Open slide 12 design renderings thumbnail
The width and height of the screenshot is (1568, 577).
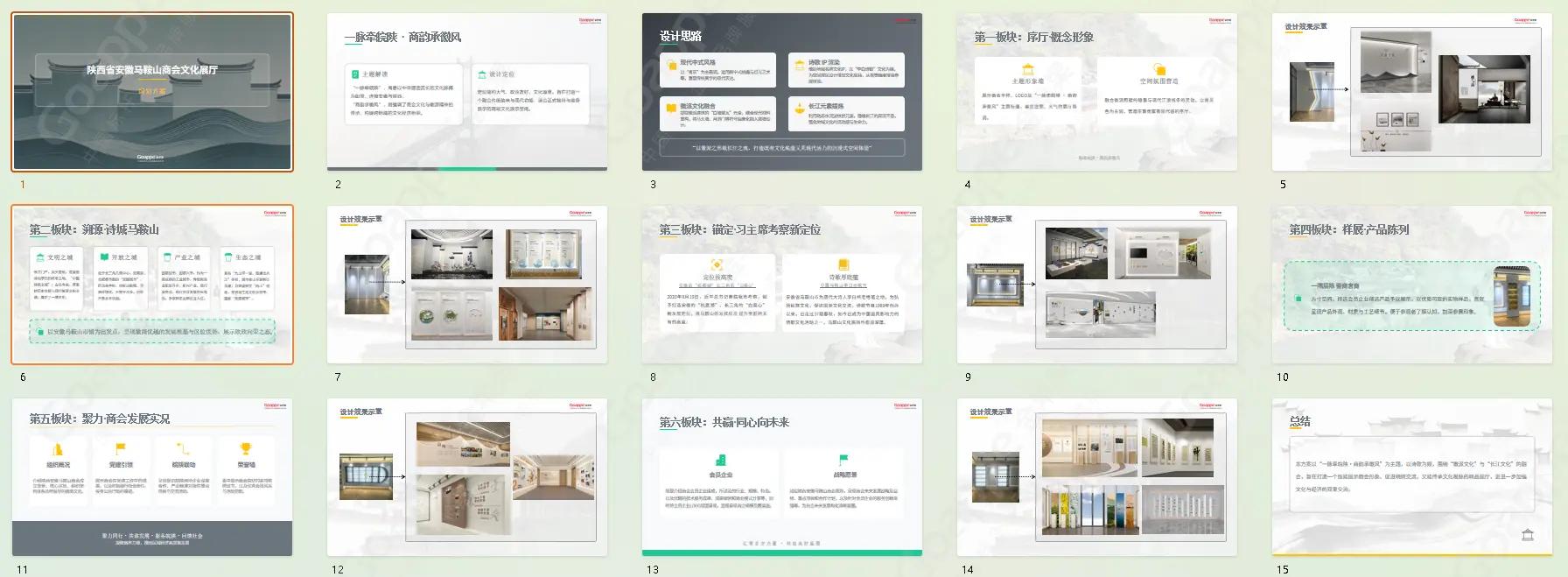coord(467,477)
